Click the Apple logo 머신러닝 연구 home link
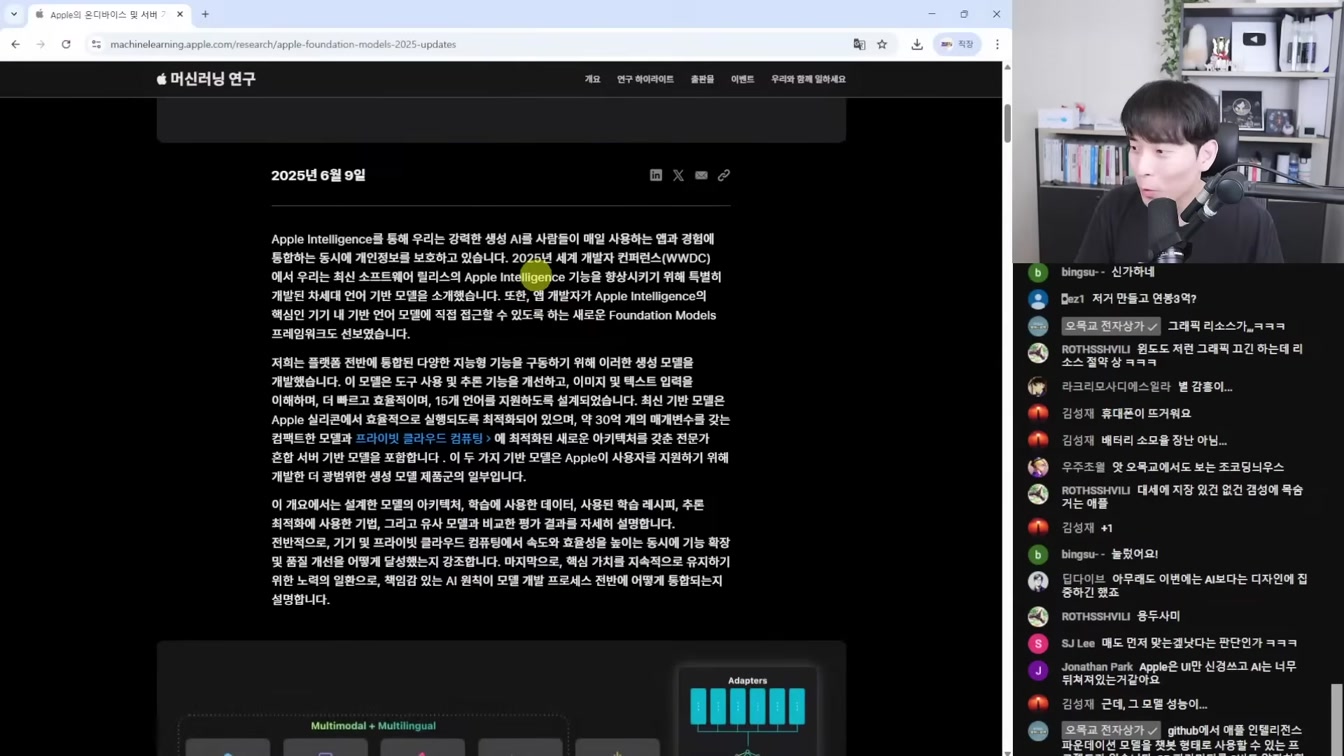 tap(206, 79)
